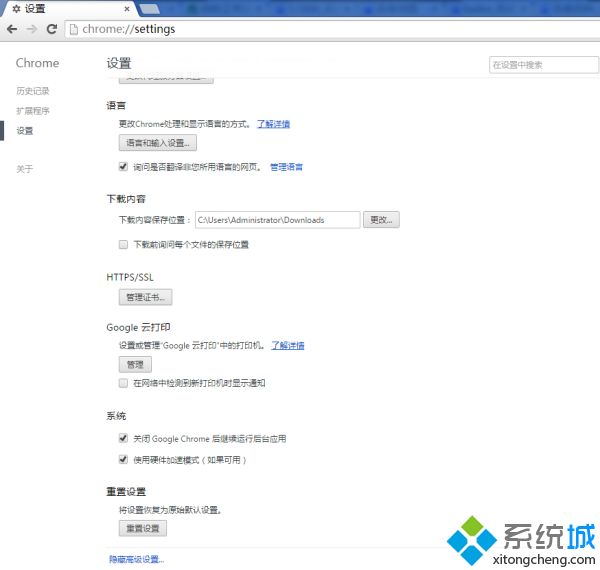Open 扩展程序 in the sidebar

click(x=33, y=111)
